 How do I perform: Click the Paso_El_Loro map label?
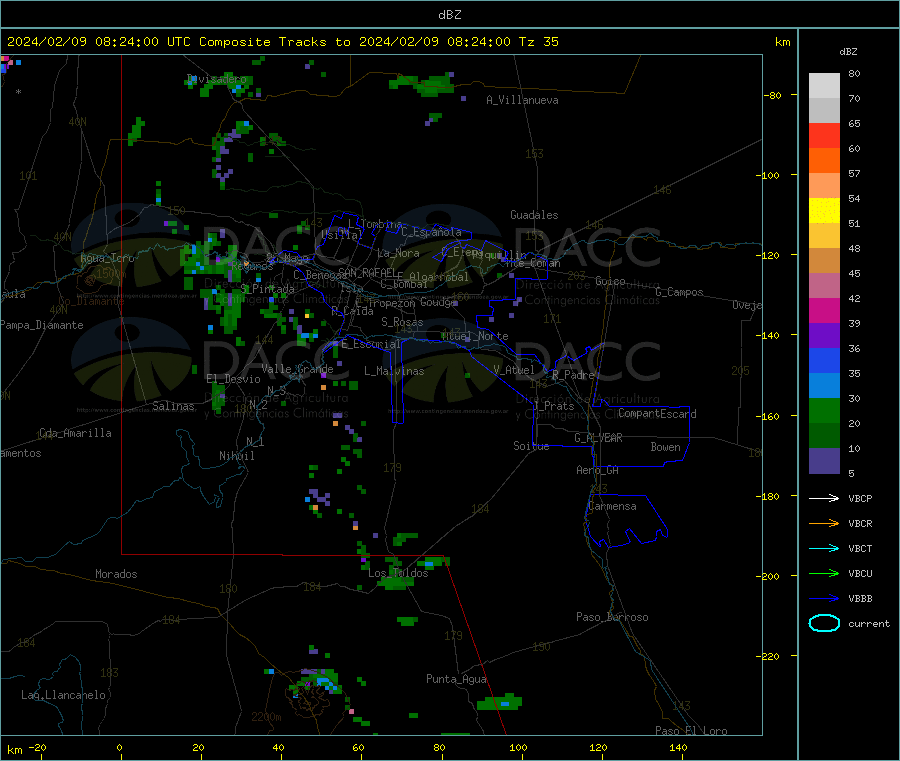[x=692, y=731]
